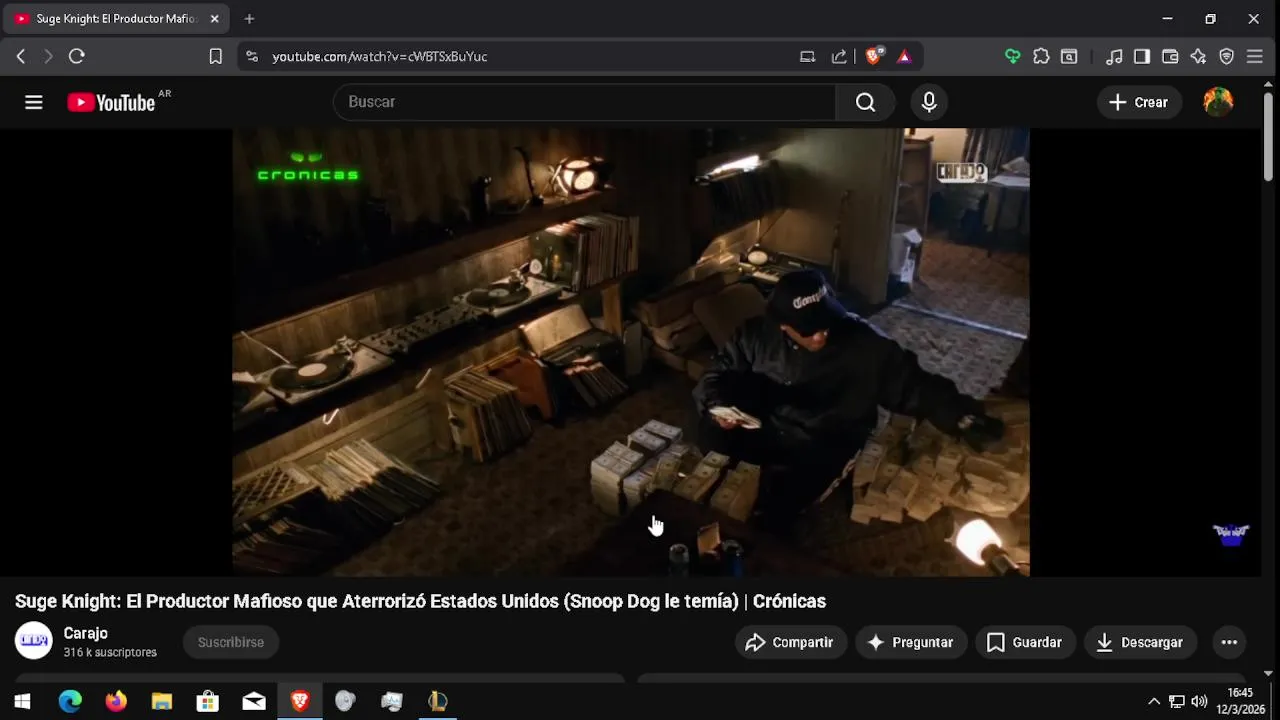The height and width of the screenshot is (720, 1280).
Task: Click the video title text
Action: coord(420,601)
